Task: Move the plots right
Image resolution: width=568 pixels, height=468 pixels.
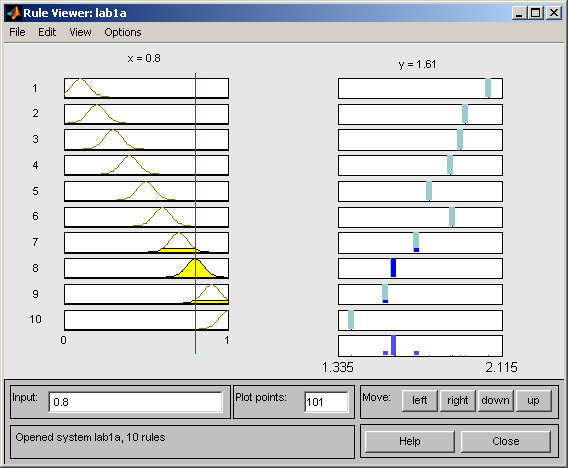Action: tap(458, 401)
